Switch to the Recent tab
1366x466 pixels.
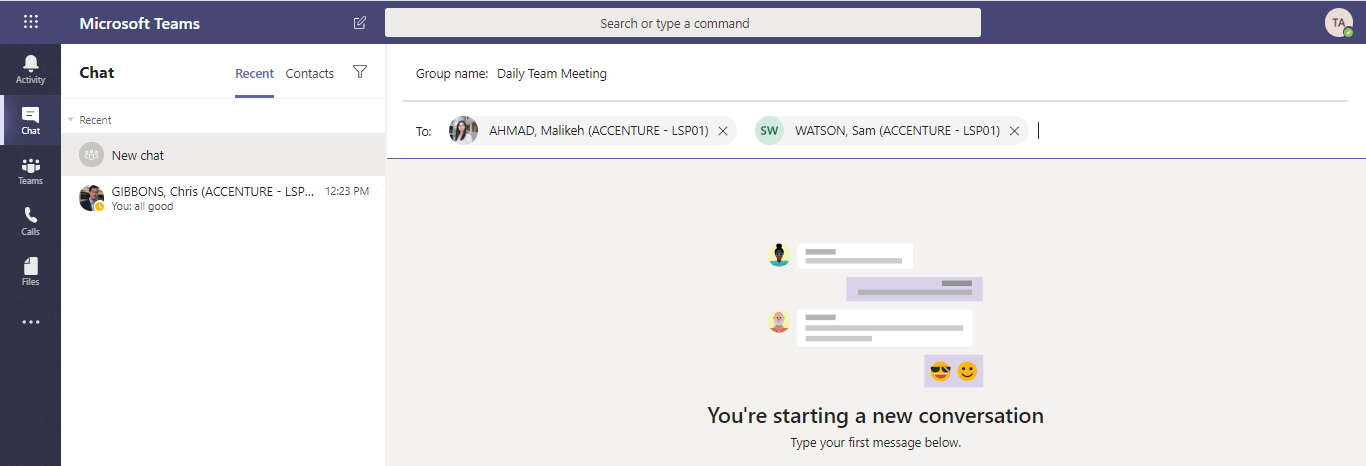tap(254, 73)
